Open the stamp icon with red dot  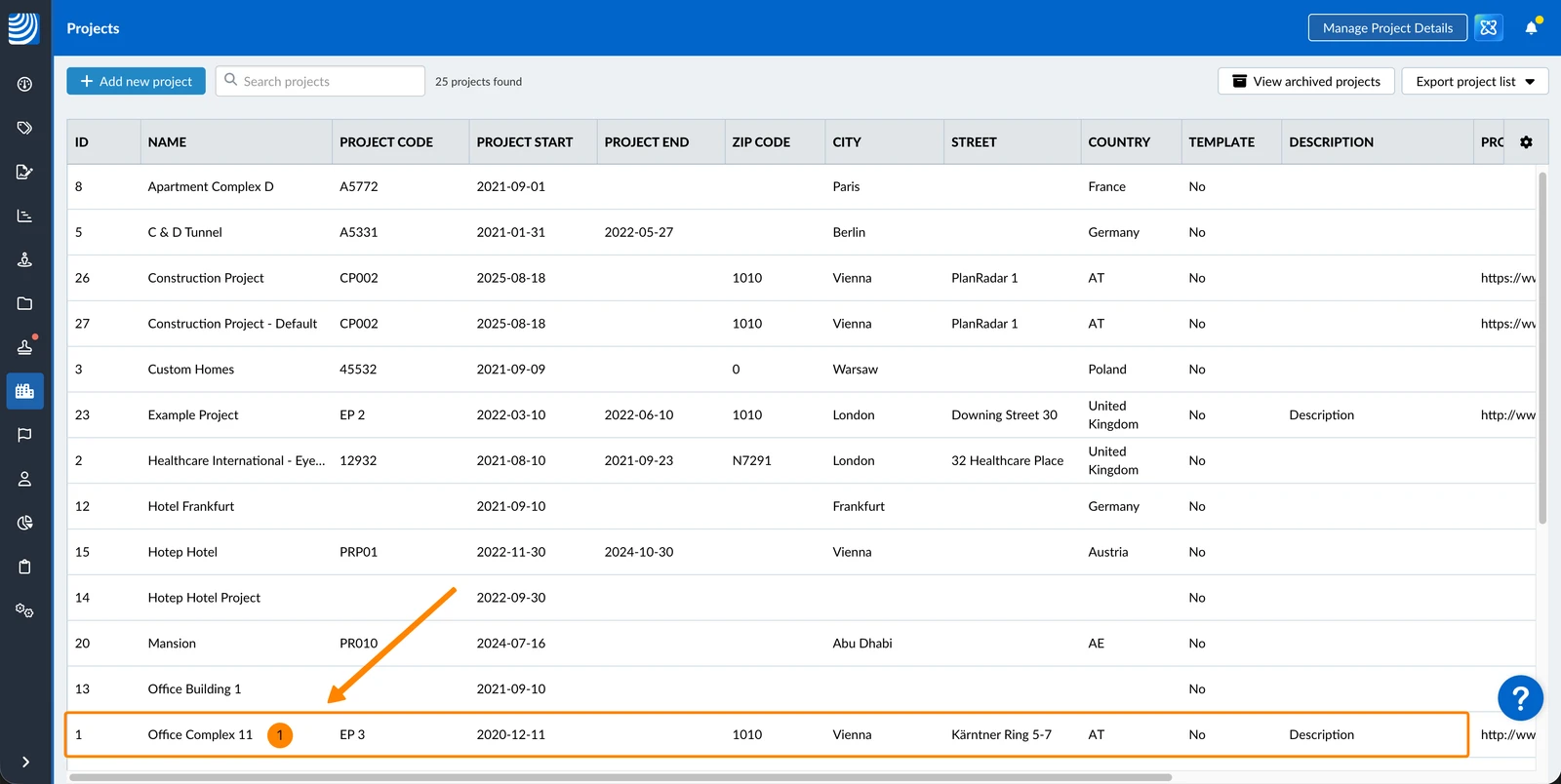click(x=25, y=346)
